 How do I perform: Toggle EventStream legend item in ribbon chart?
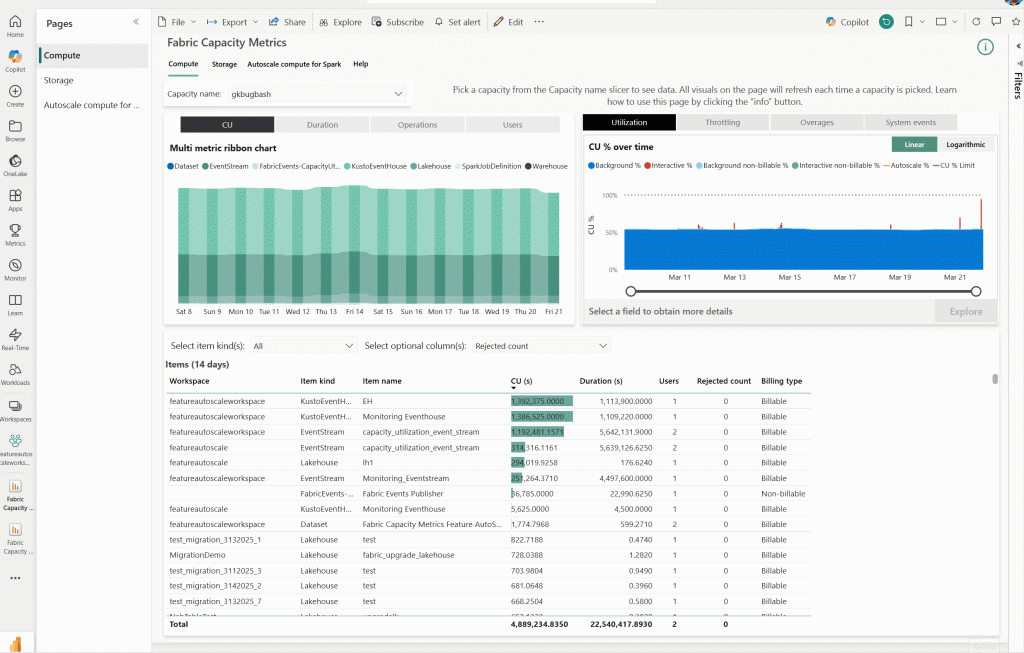[x=225, y=167]
